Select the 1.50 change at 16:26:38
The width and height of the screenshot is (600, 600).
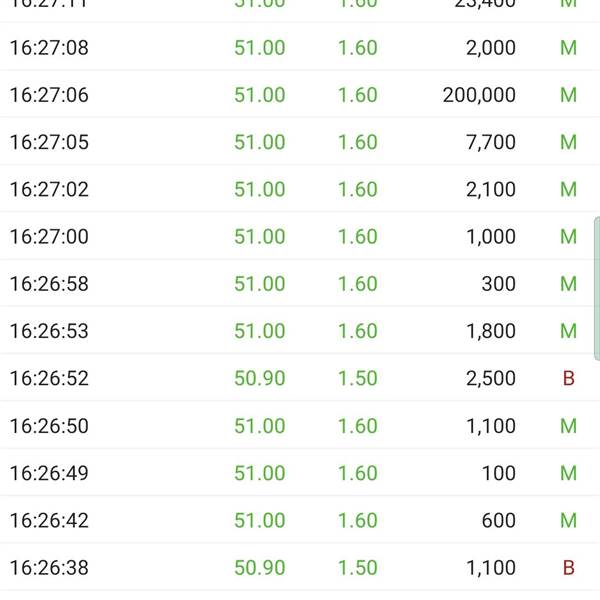coord(358,567)
